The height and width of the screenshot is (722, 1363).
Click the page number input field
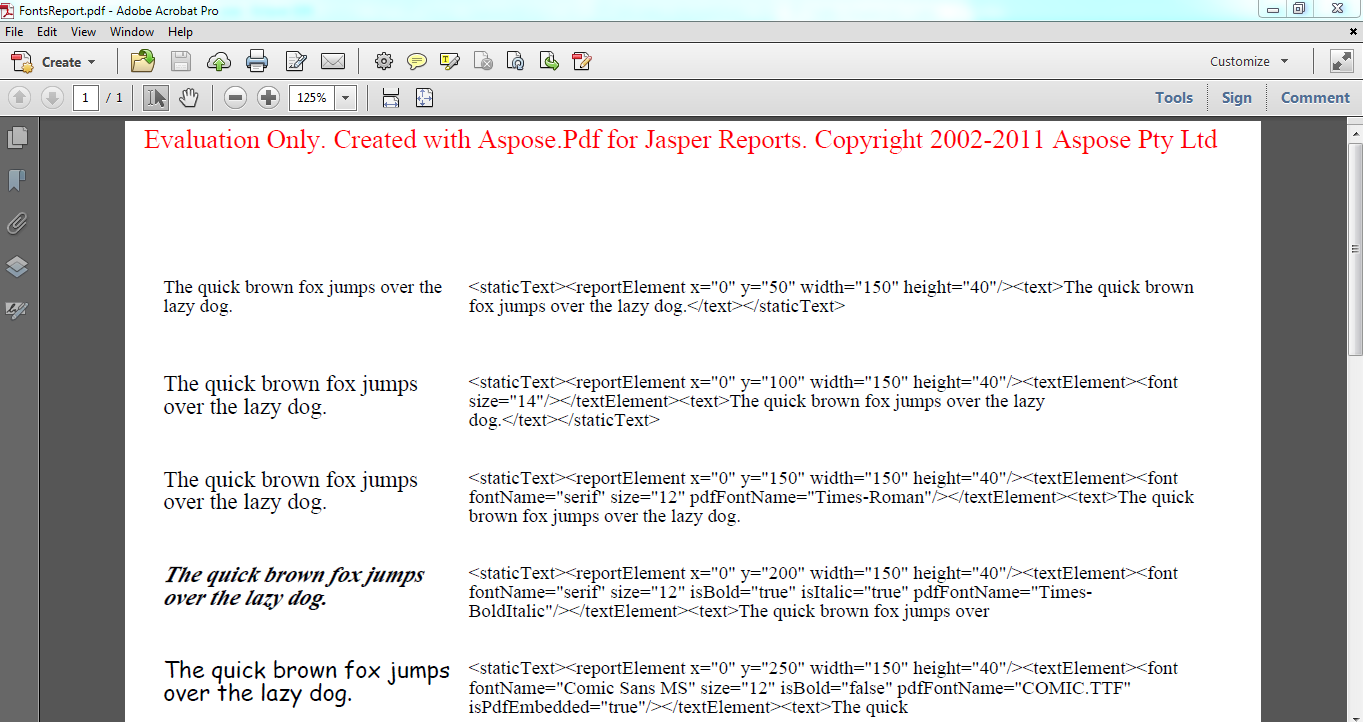pos(86,97)
